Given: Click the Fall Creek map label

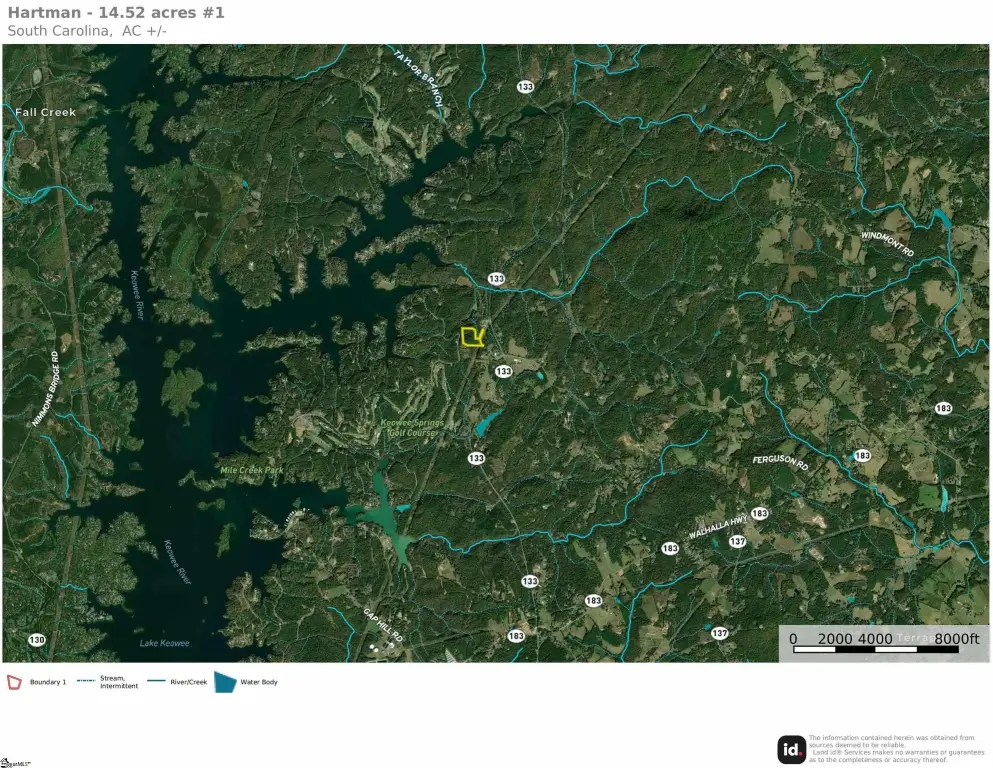Looking at the screenshot, I should 45,112.
